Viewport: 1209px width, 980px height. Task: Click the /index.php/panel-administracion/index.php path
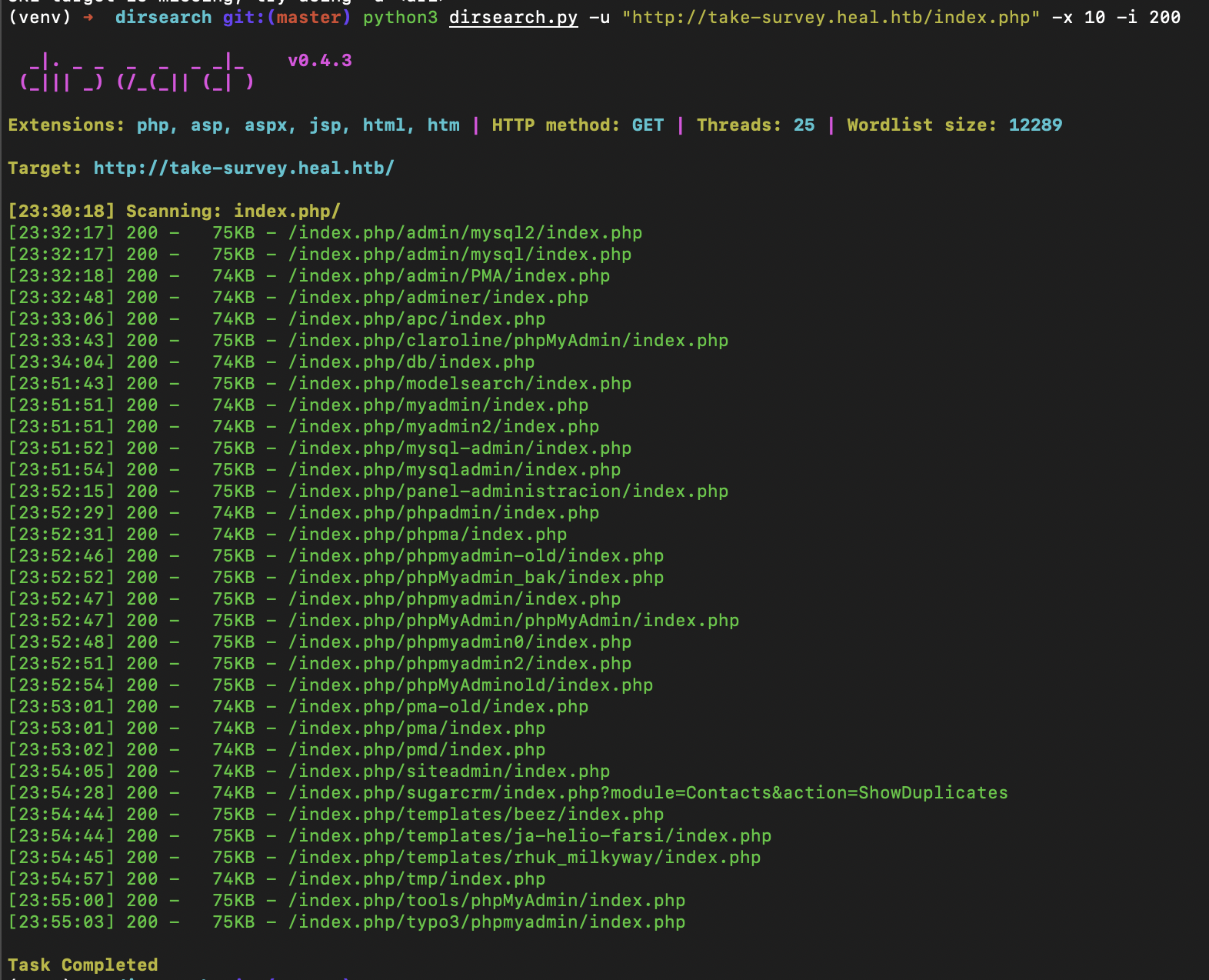(508, 491)
